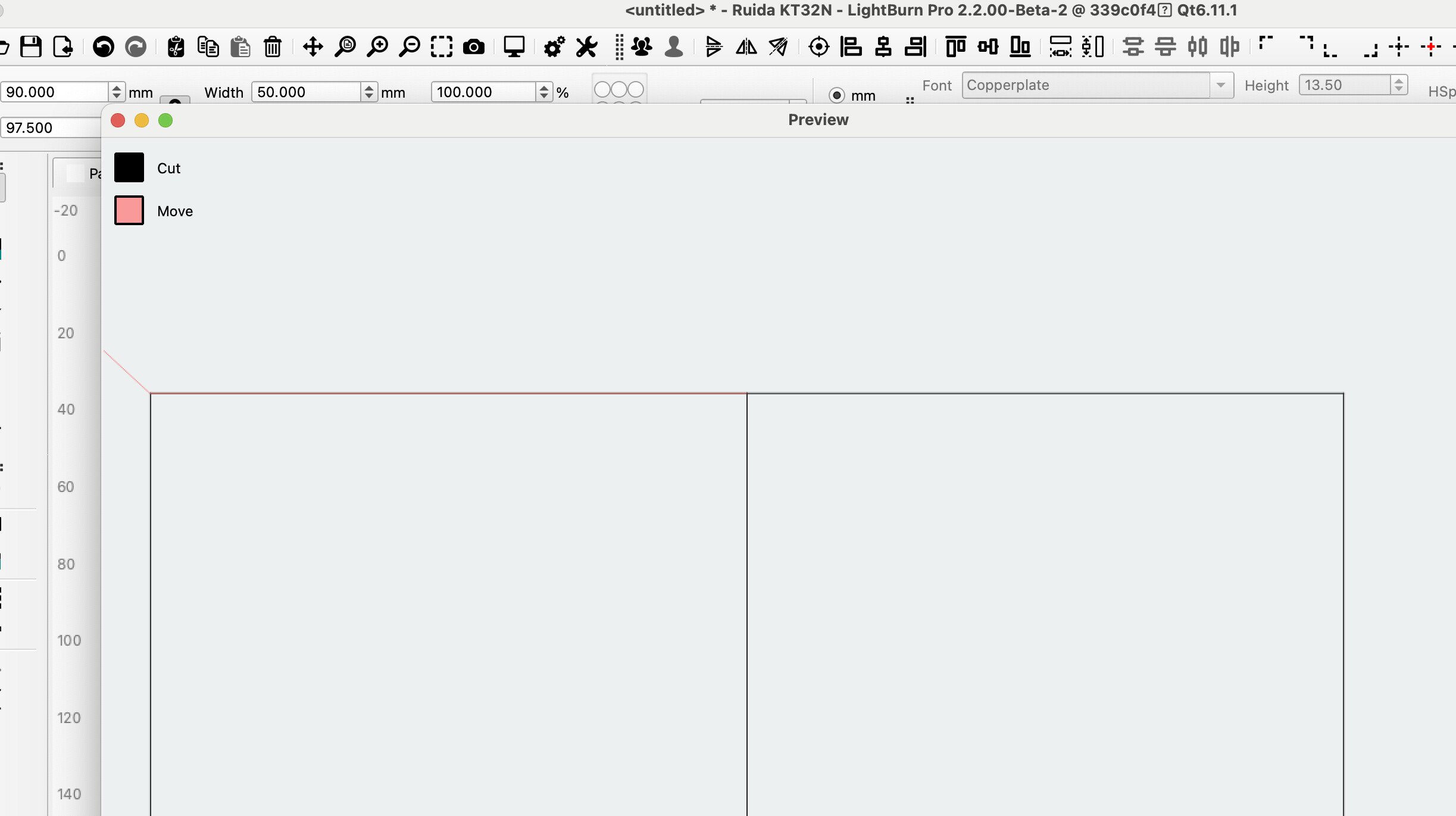
Task: Click the red-centered crosshair icon
Action: pos(1431,46)
